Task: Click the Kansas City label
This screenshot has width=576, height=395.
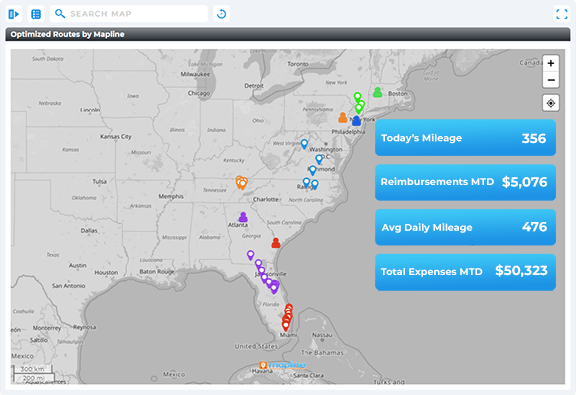Action: 116,136
